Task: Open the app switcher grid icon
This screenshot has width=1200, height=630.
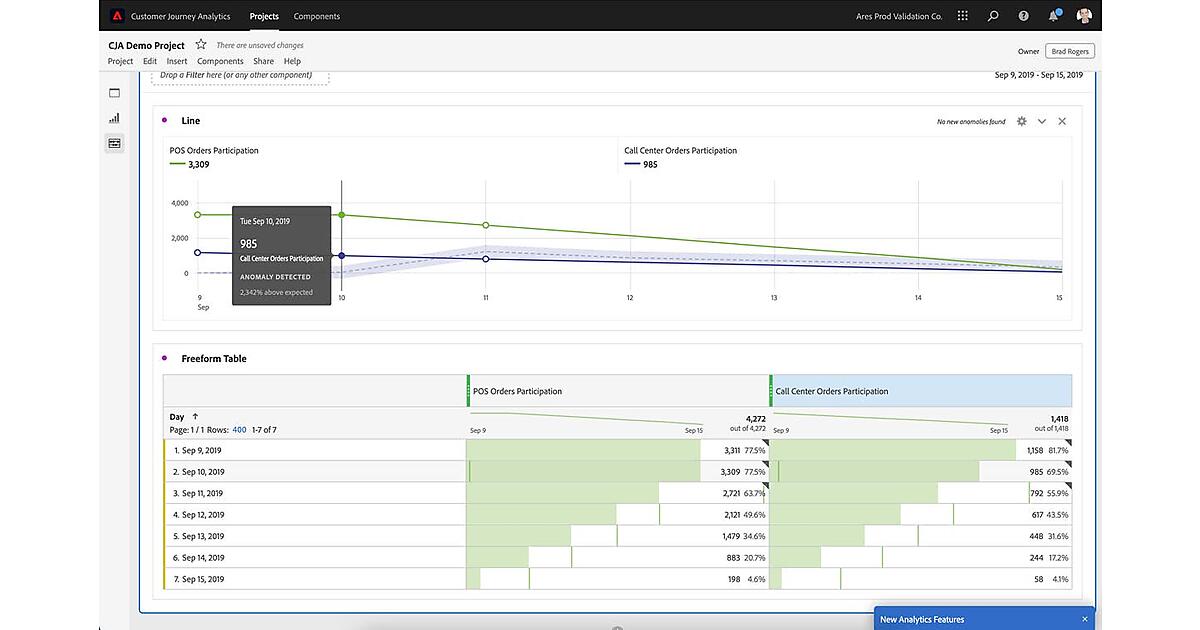Action: tap(962, 16)
